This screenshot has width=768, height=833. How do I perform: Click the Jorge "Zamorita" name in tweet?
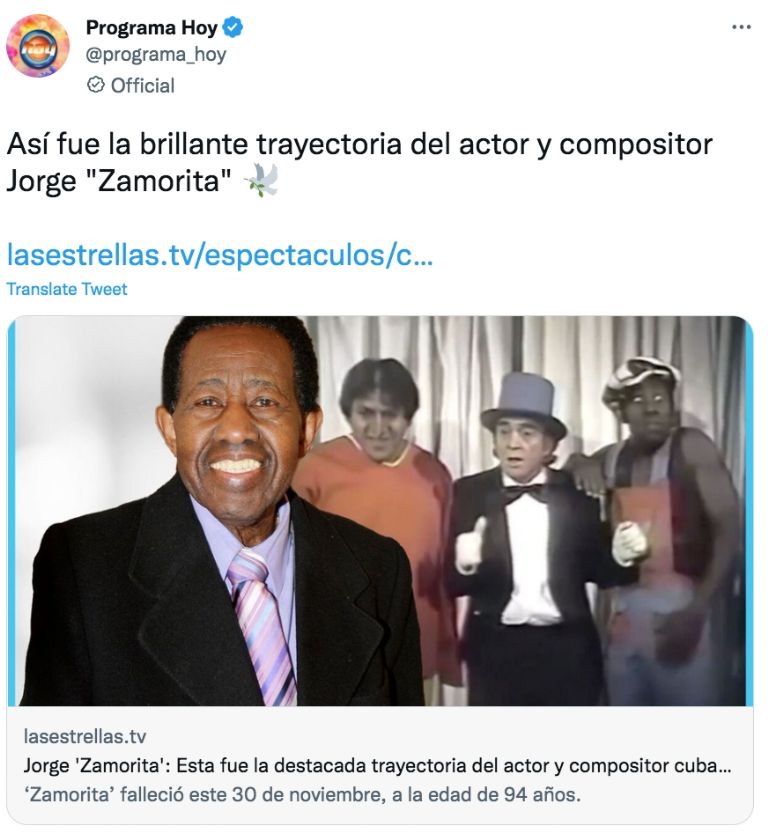pyautogui.click(x=120, y=181)
